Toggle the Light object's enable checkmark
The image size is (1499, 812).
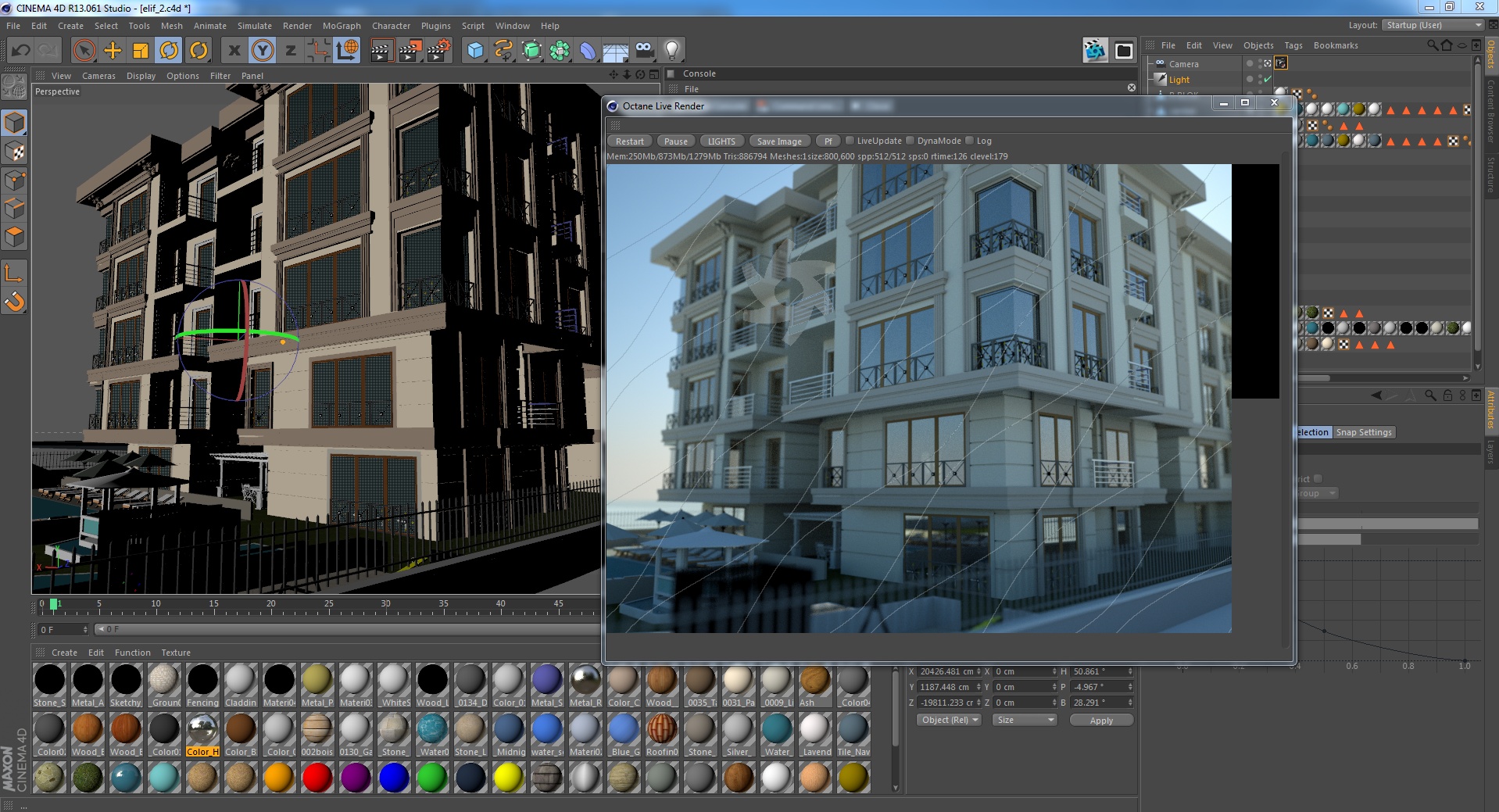pos(1267,80)
